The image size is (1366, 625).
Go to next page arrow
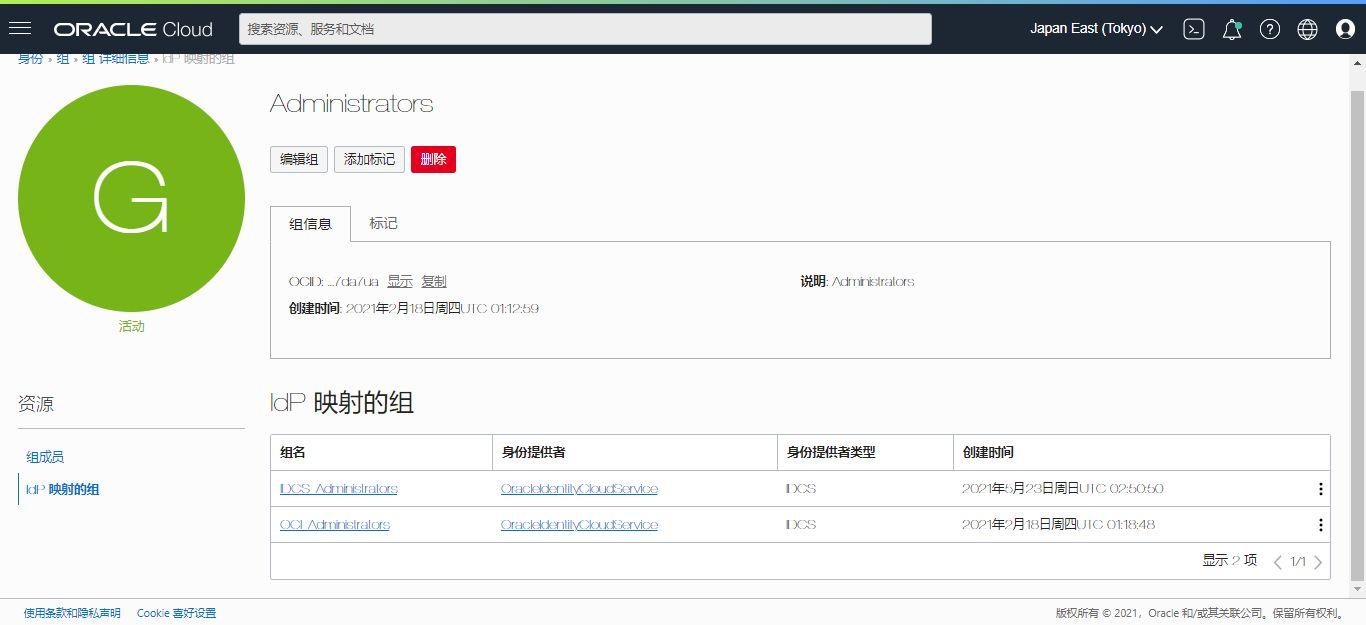(1318, 562)
